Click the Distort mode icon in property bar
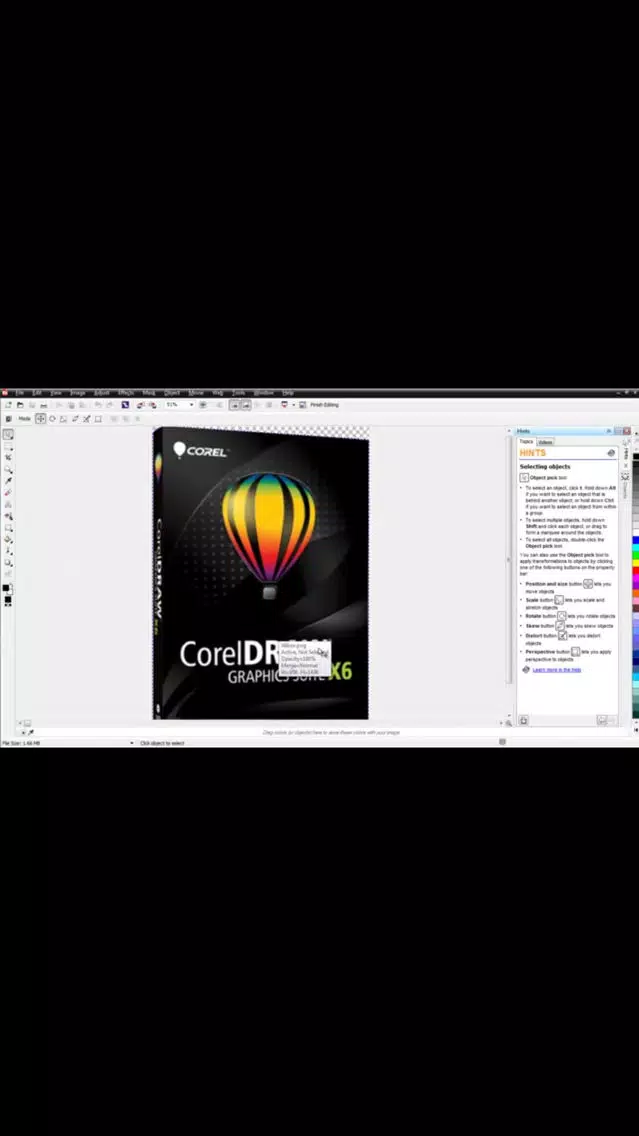 [x=86, y=419]
